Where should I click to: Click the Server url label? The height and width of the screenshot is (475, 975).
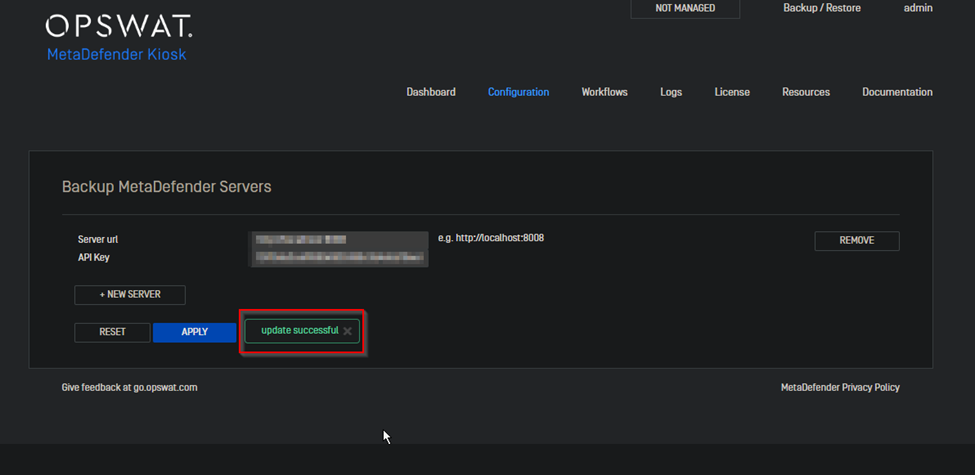pos(98,239)
